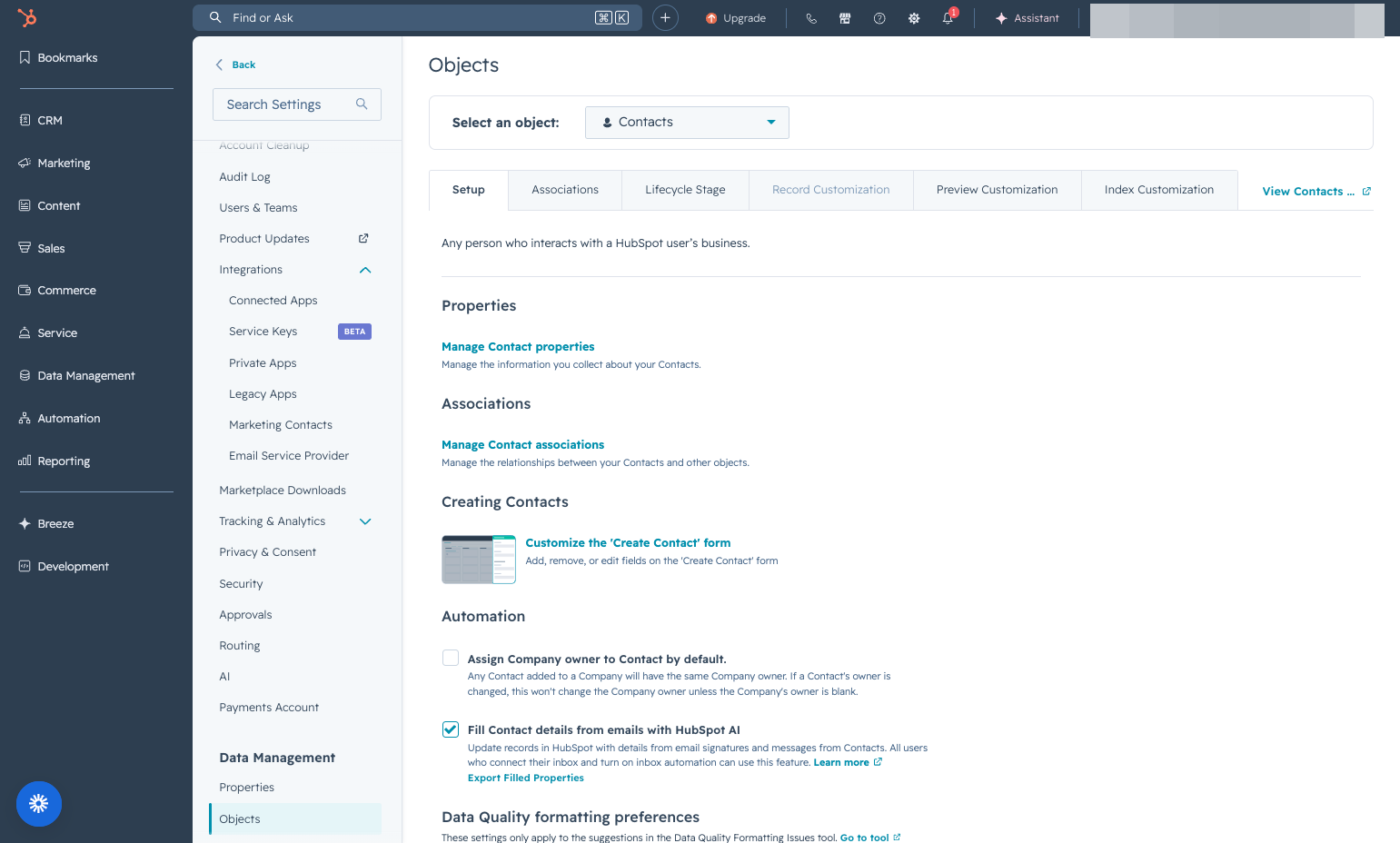Open the Sales navigation menu
Screen dimensions: 1400x843
pos(42,248)
